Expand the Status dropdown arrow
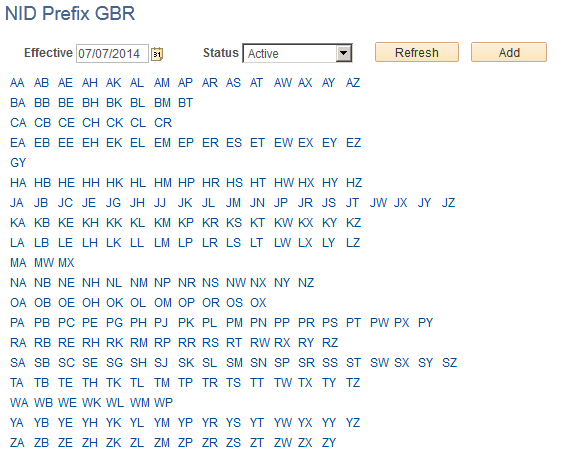 [343, 53]
